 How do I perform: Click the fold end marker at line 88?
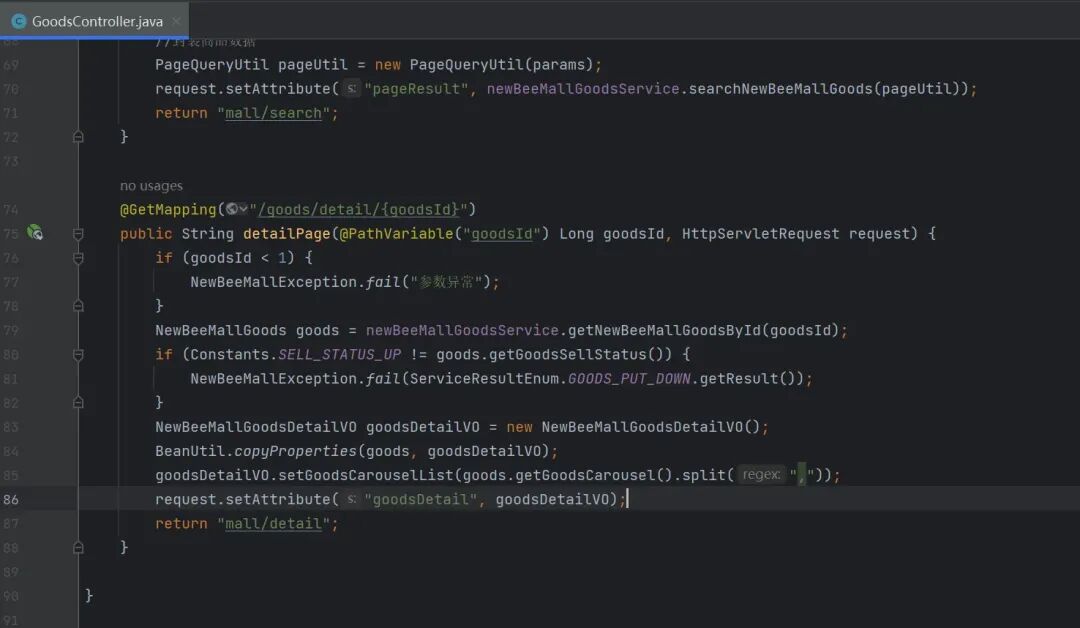coord(78,547)
